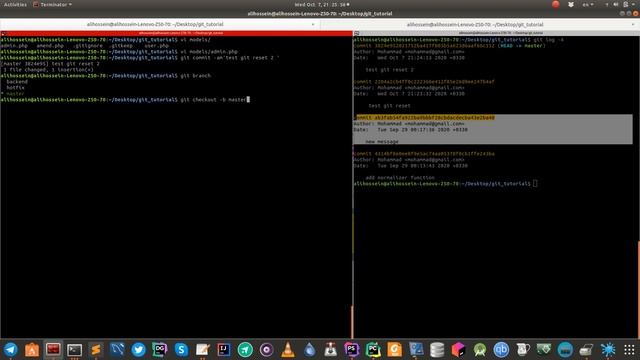The width and height of the screenshot is (640, 360).
Task: Launch PhpStorm from the dock
Action: coord(351,350)
